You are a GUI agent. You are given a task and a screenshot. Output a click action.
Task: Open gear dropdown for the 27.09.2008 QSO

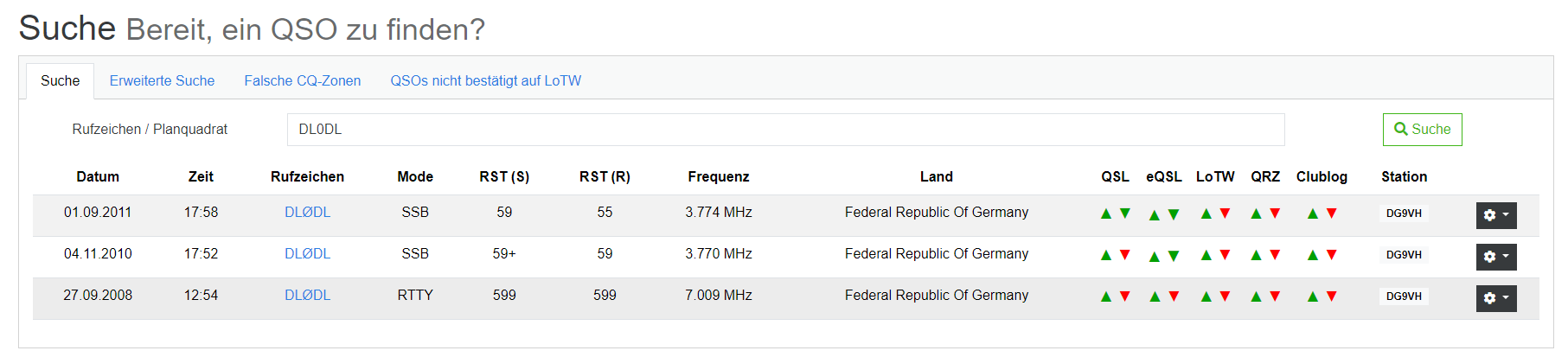(1495, 298)
